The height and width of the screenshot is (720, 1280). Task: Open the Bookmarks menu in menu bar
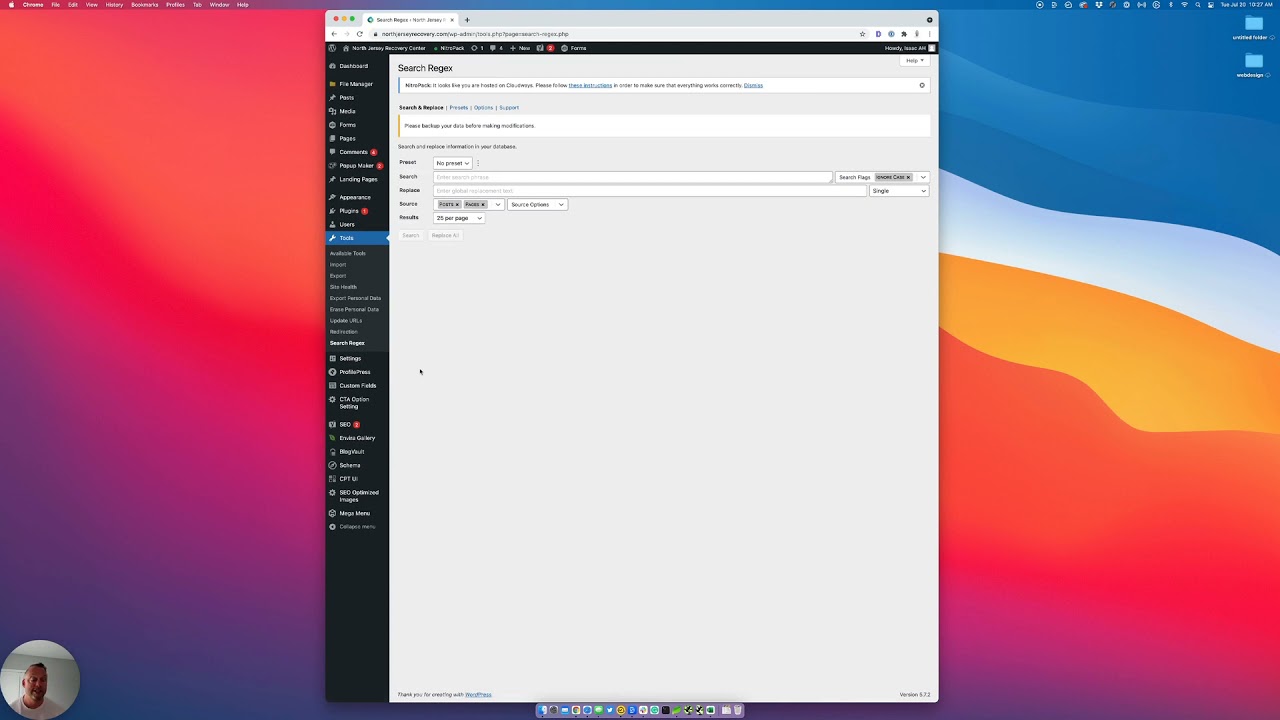tap(144, 4)
